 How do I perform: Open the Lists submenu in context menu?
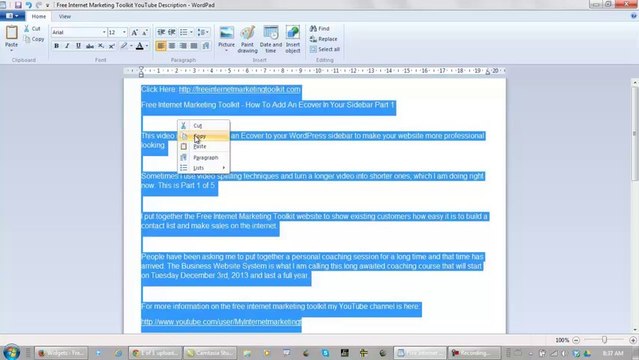pyautogui.click(x=203, y=168)
